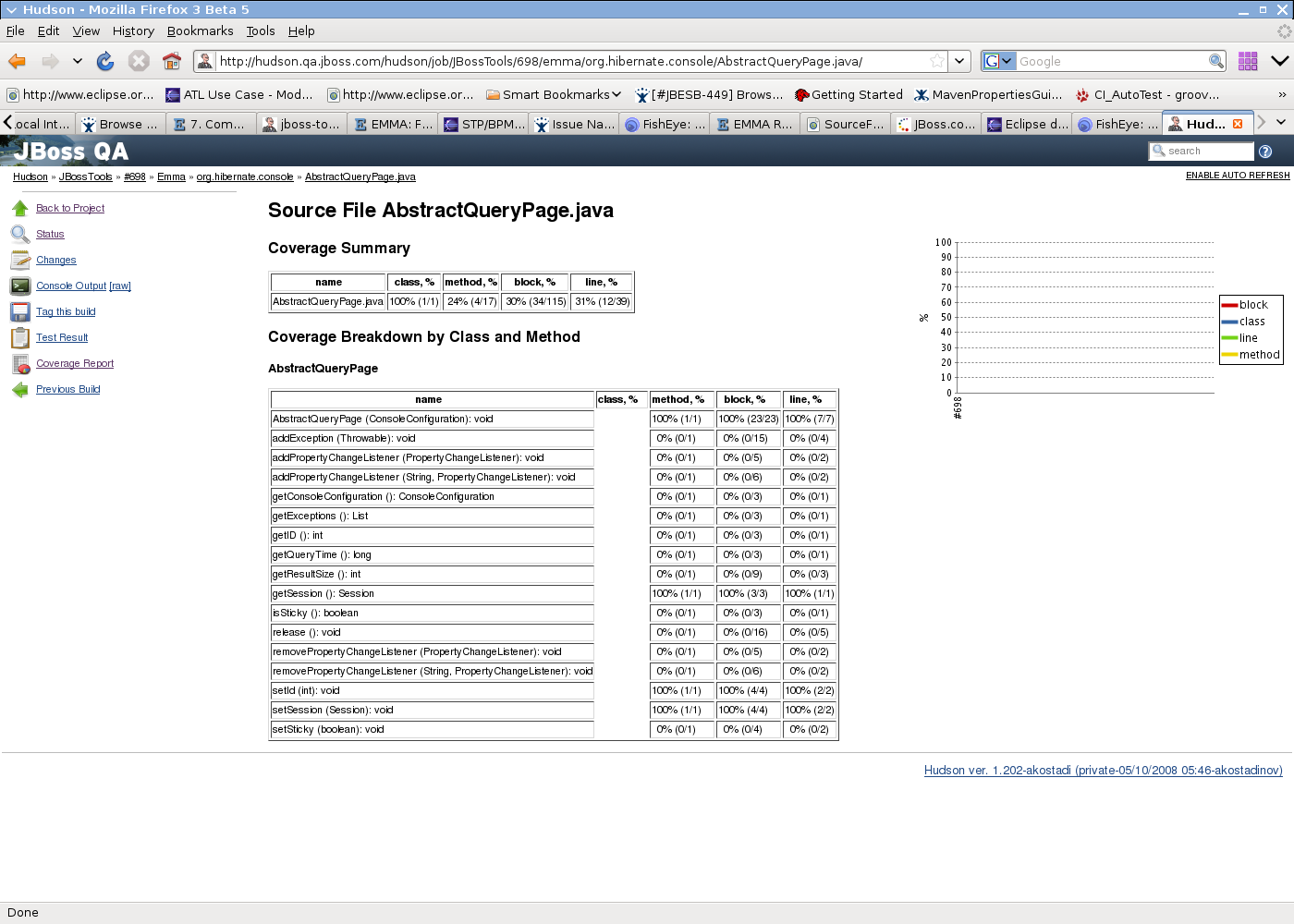Open the #698 build breadcrumb link
Screen dimensions: 1294x924
point(135,176)
